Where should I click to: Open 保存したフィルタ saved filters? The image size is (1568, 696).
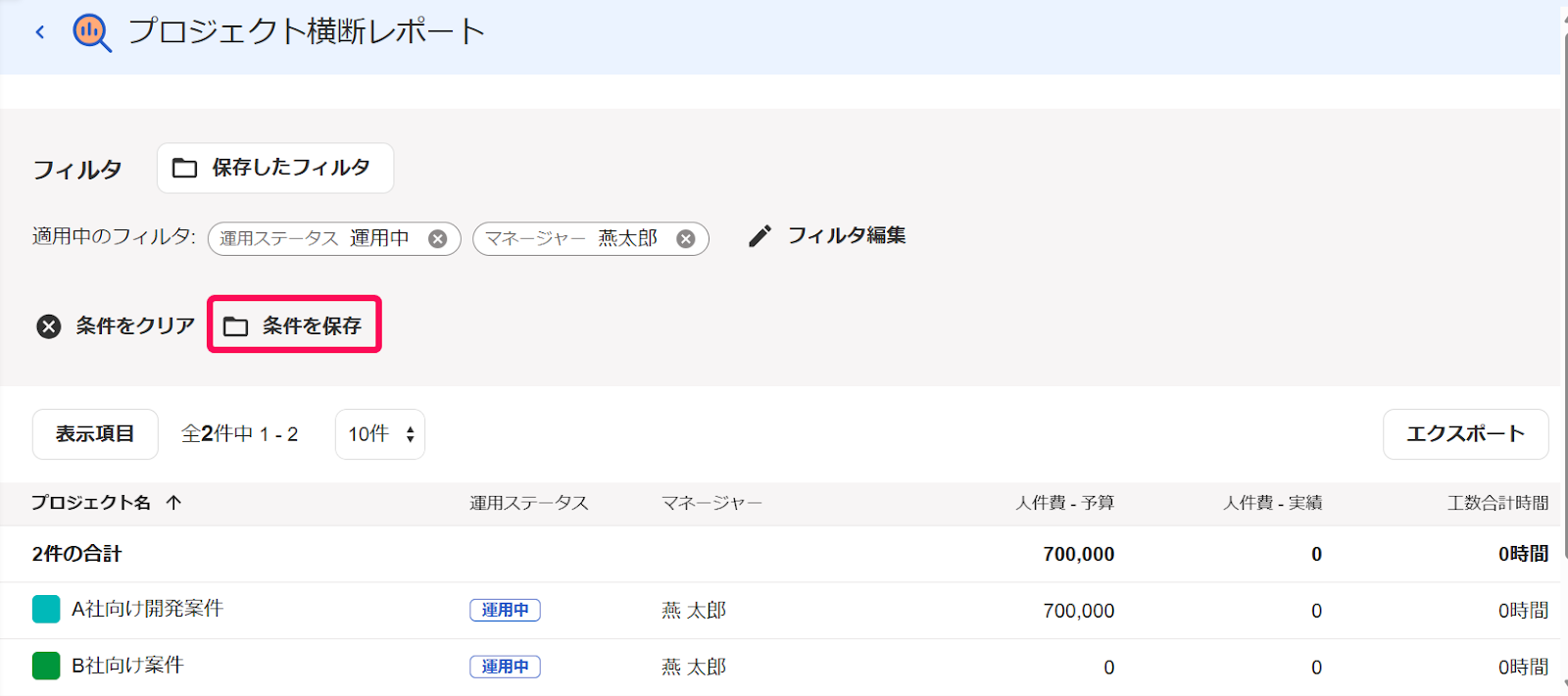coord(275,169)
